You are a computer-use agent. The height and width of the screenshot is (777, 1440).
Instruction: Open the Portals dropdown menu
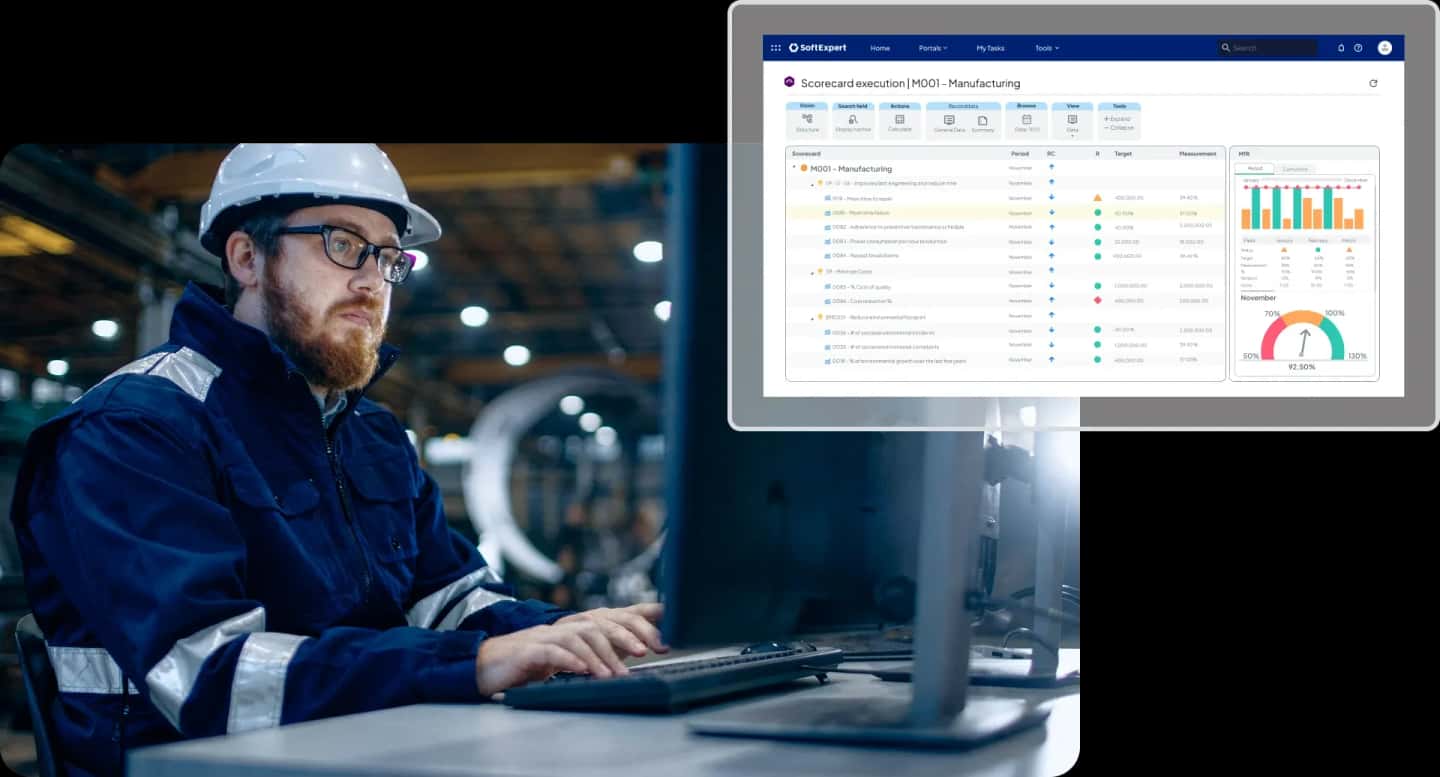coord(933,48)
